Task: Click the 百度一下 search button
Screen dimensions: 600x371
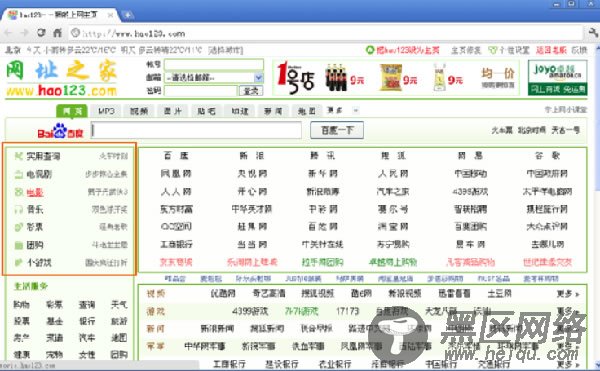Action: [337, 130]
